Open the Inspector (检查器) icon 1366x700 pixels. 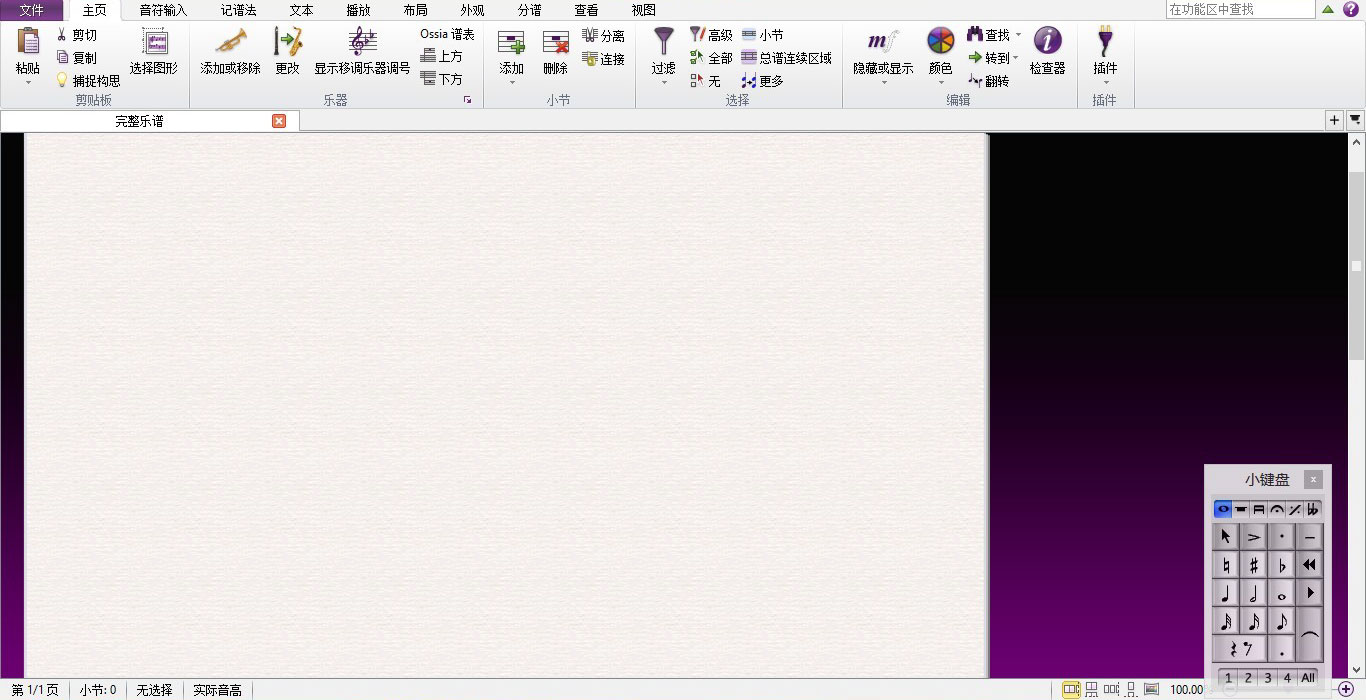click(x=1047, y=41)
